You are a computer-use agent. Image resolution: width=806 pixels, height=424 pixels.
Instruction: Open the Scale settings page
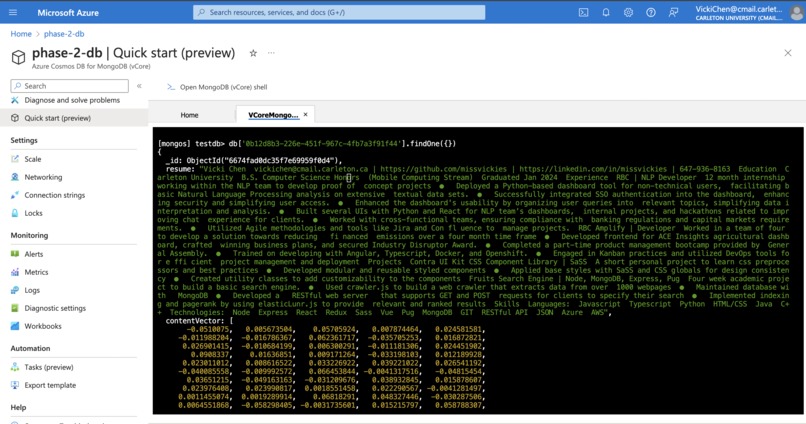pos(33,159)
